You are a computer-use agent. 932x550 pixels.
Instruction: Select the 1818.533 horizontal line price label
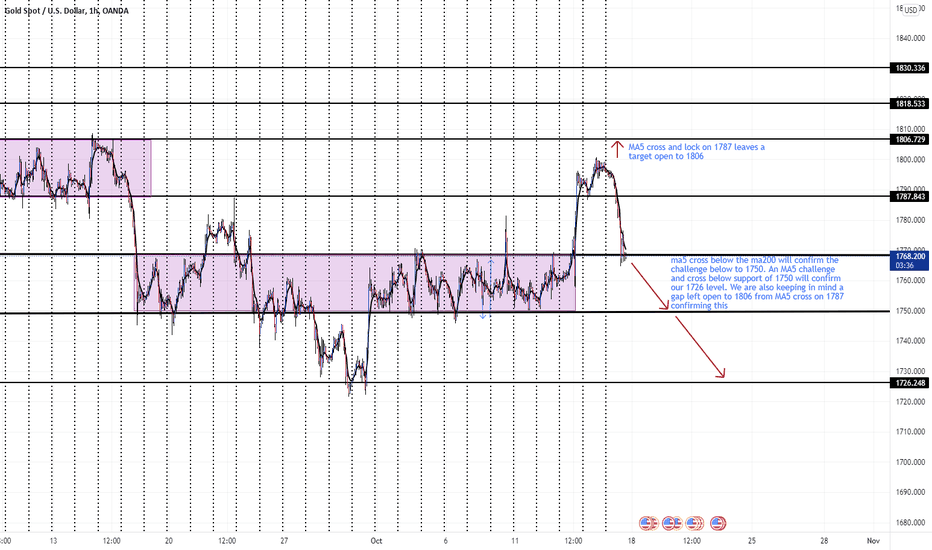910,103
